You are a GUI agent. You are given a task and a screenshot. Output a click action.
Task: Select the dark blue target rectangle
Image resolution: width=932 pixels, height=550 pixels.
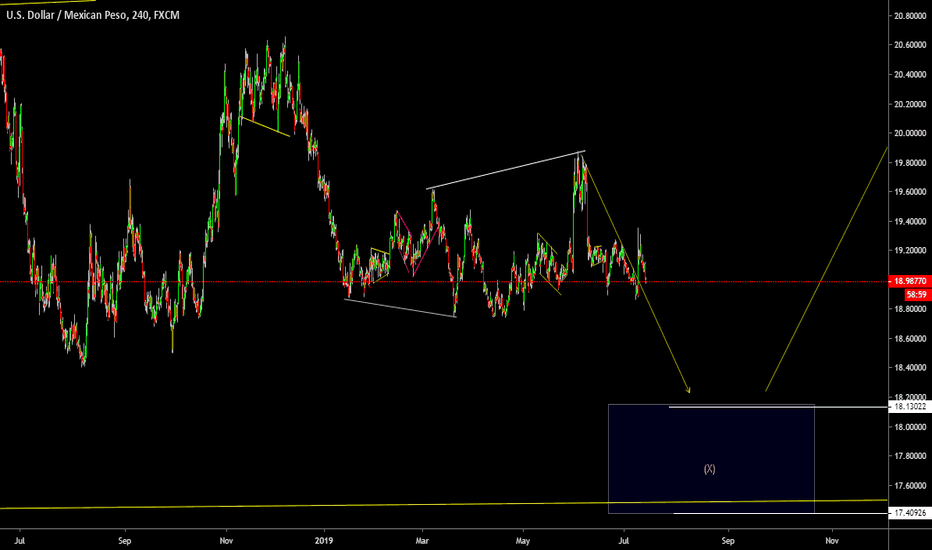point(711,458)
